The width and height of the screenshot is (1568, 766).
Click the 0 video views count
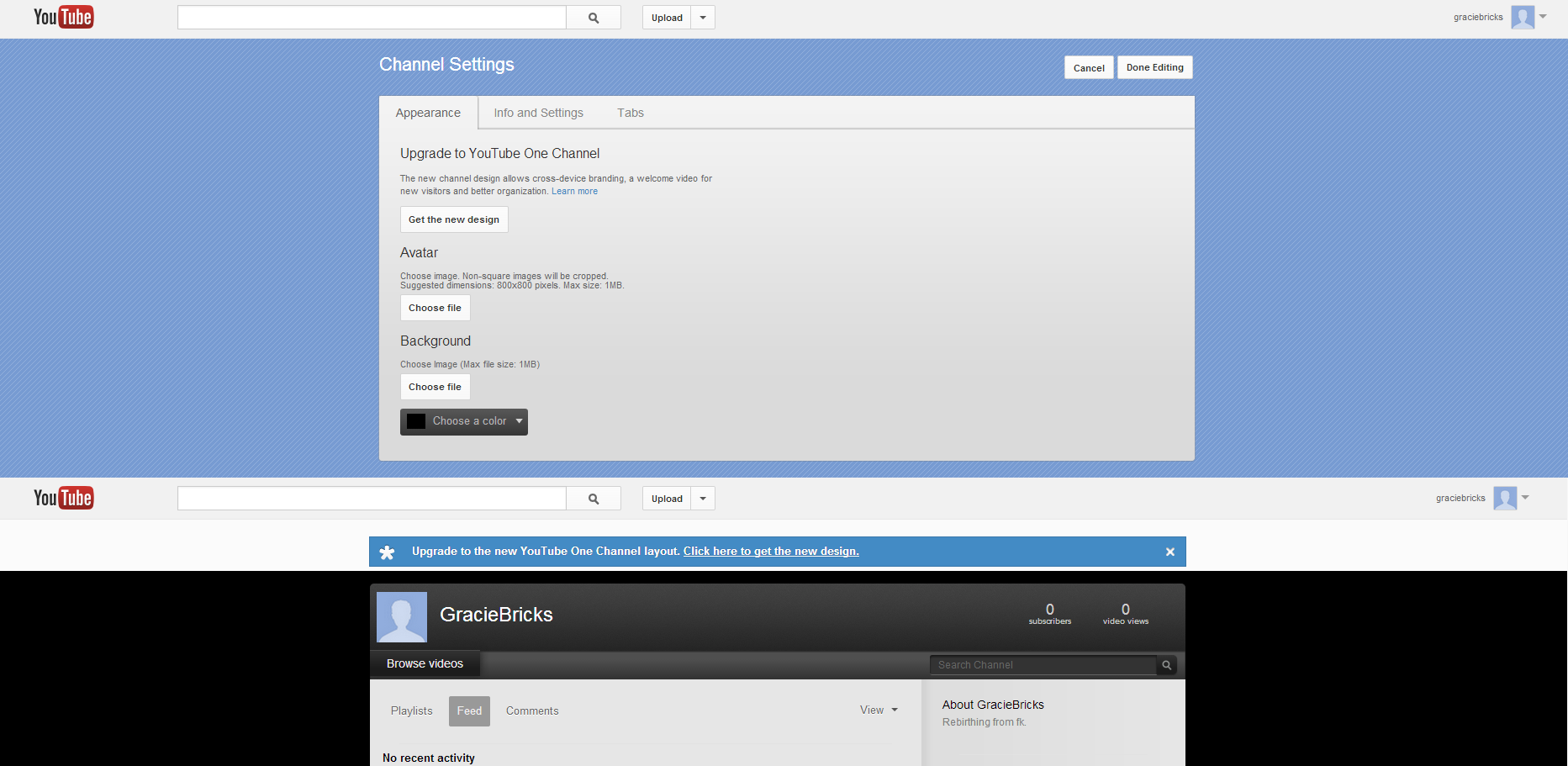click(1126, 614)
